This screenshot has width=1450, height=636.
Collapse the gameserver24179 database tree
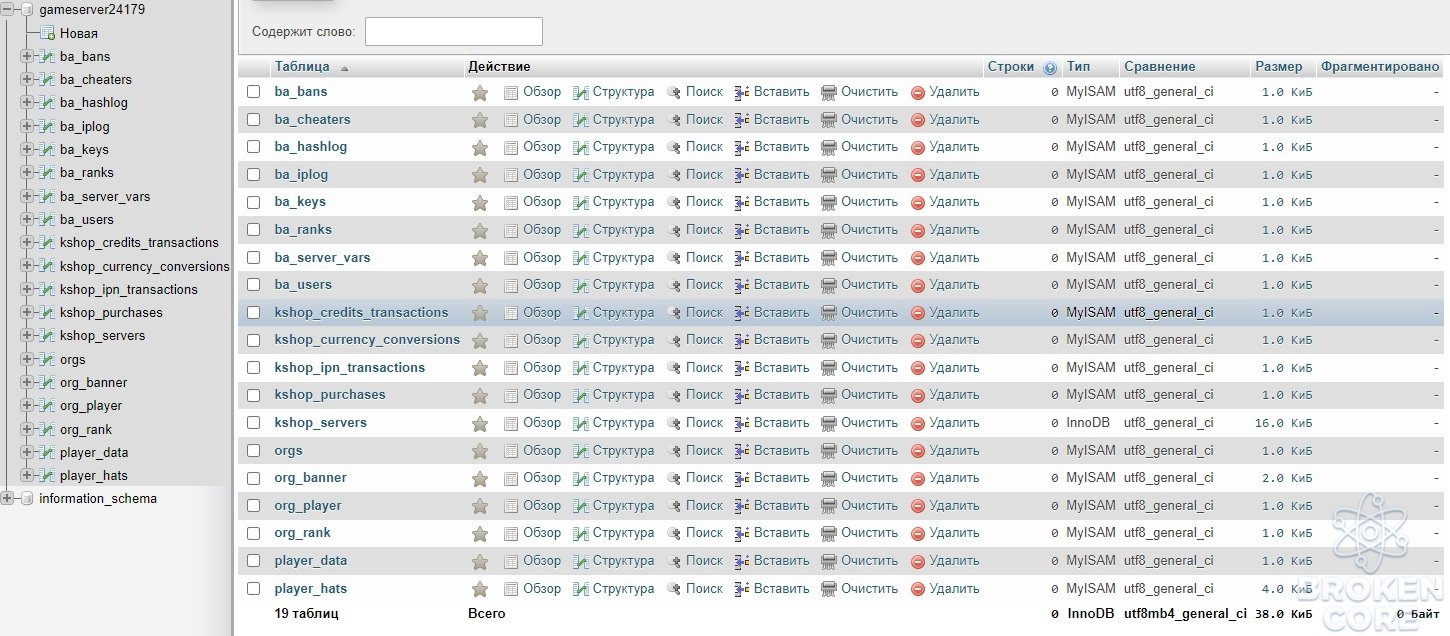8,9
